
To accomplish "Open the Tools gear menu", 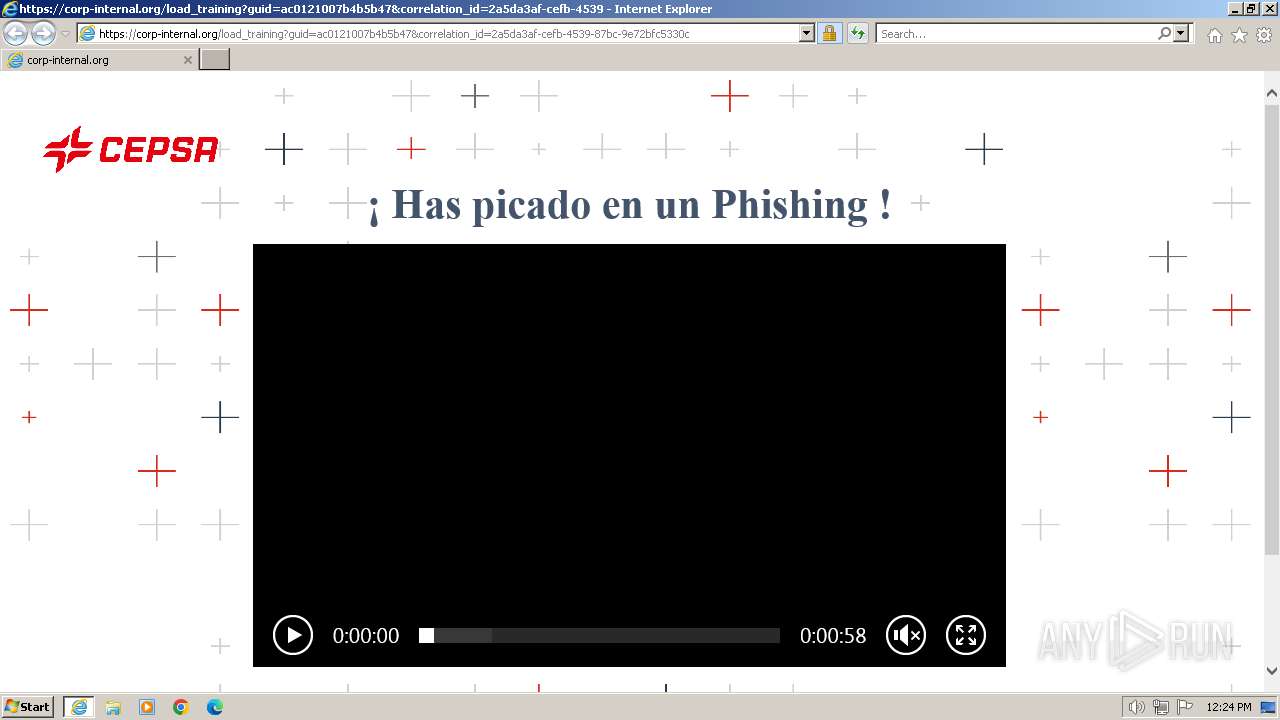I will [x=1264, y=35].
